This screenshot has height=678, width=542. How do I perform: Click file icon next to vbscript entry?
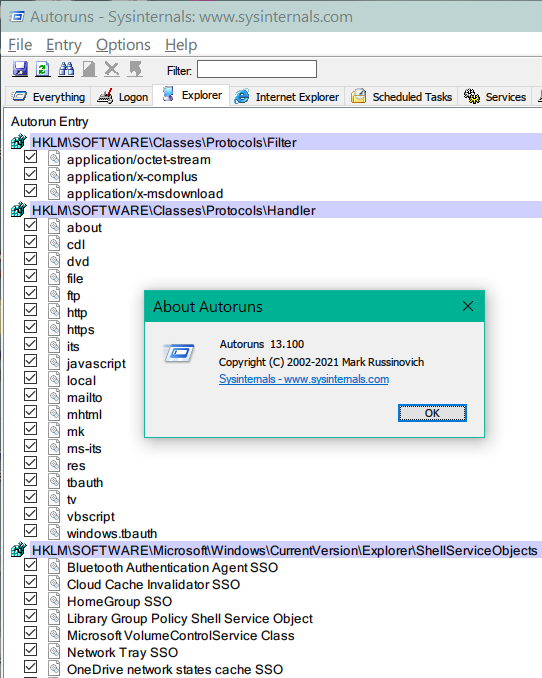coord(54,515)
